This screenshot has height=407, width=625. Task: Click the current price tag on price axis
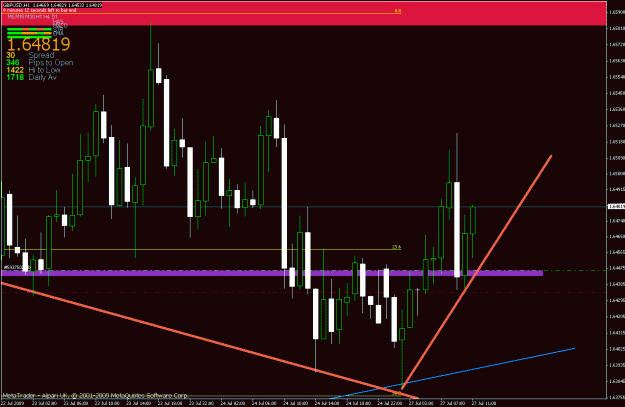[616, 206]
